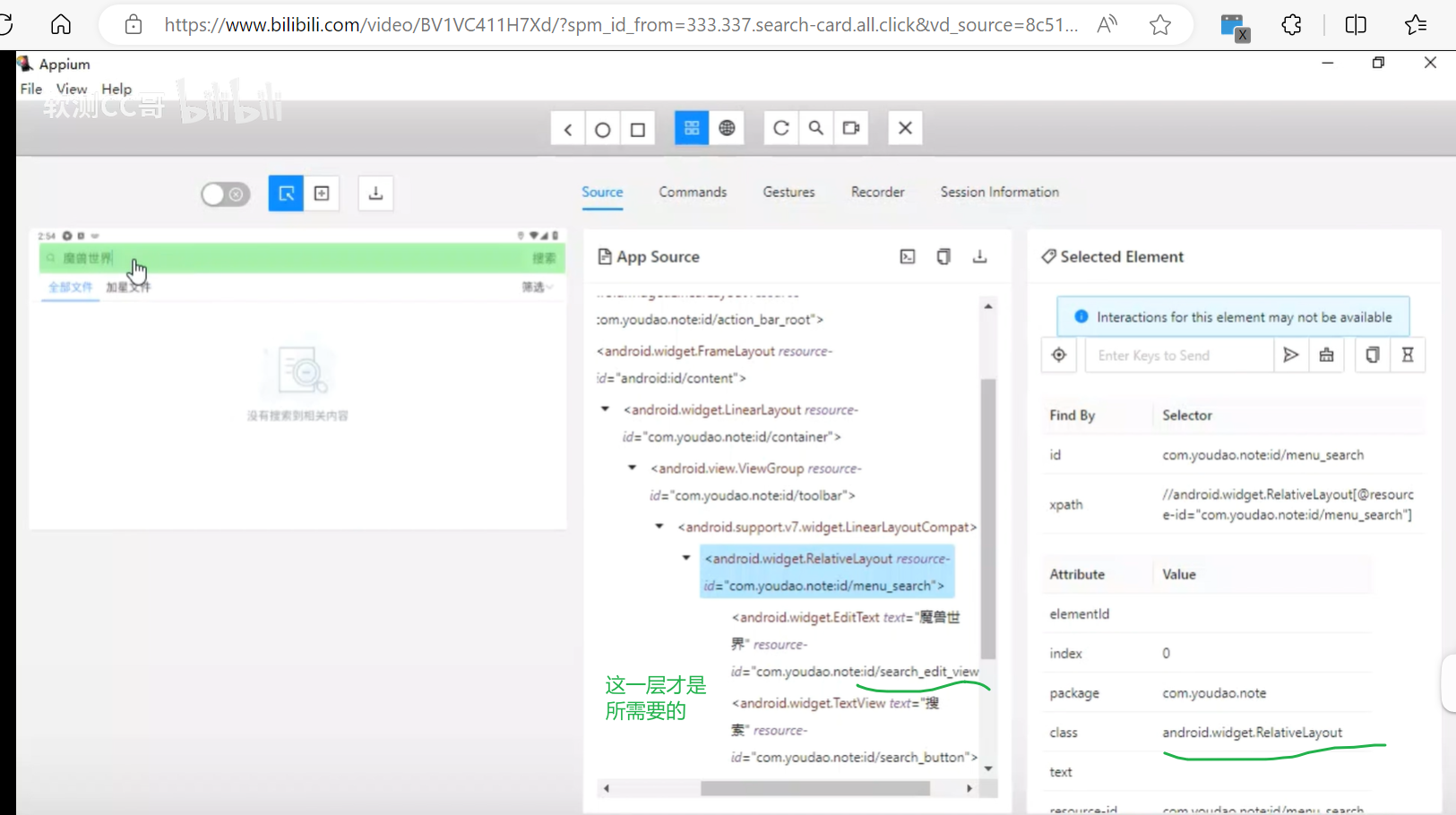Toggle attributes display in App Source header
The width and height of the screenshot is (1456, 815).
[x=908, y=257]
